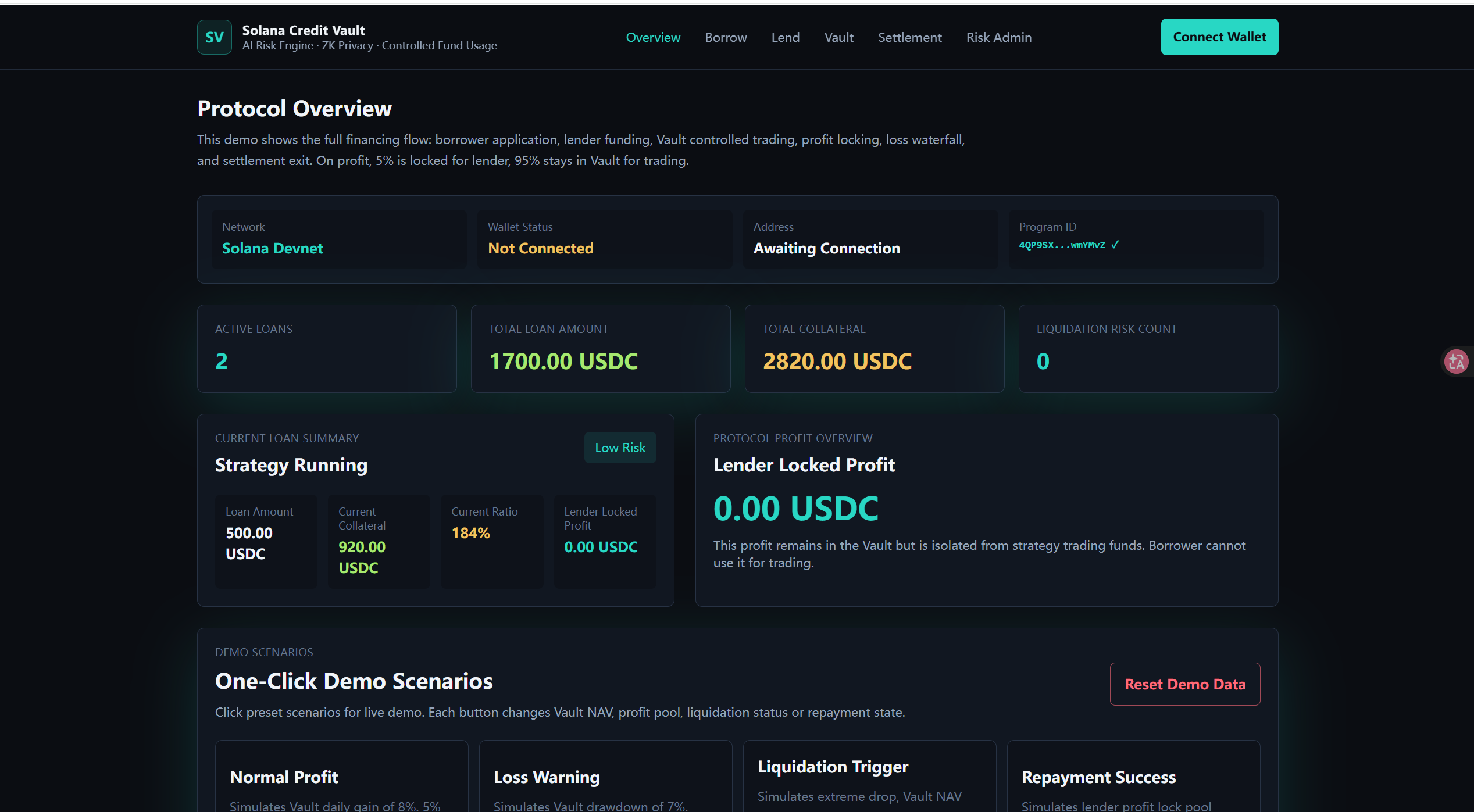Click the Strategy Running heading

coord(291,465)
